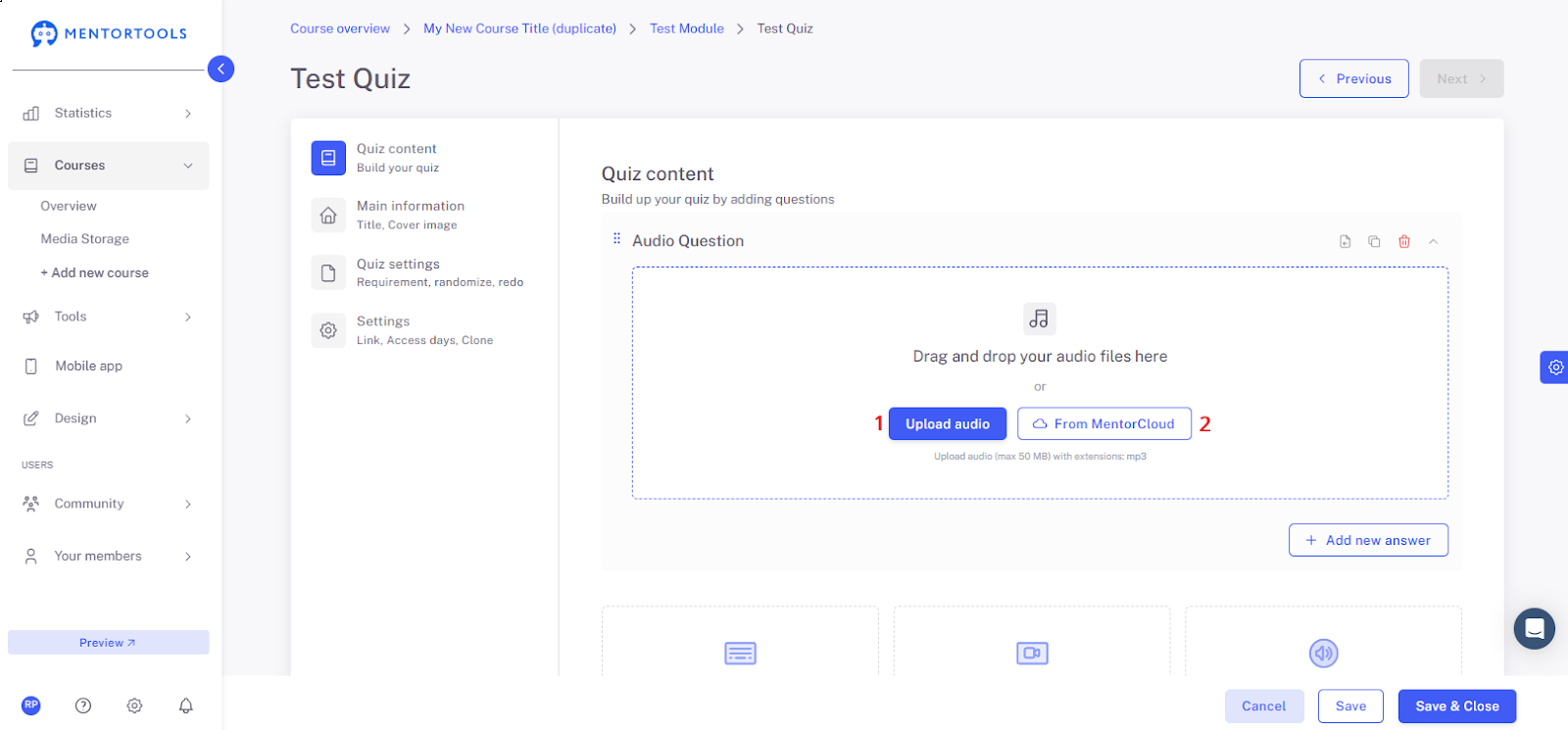Choose From MentorCloud button
The image size is (1568, 730).
click(1104, 424)
